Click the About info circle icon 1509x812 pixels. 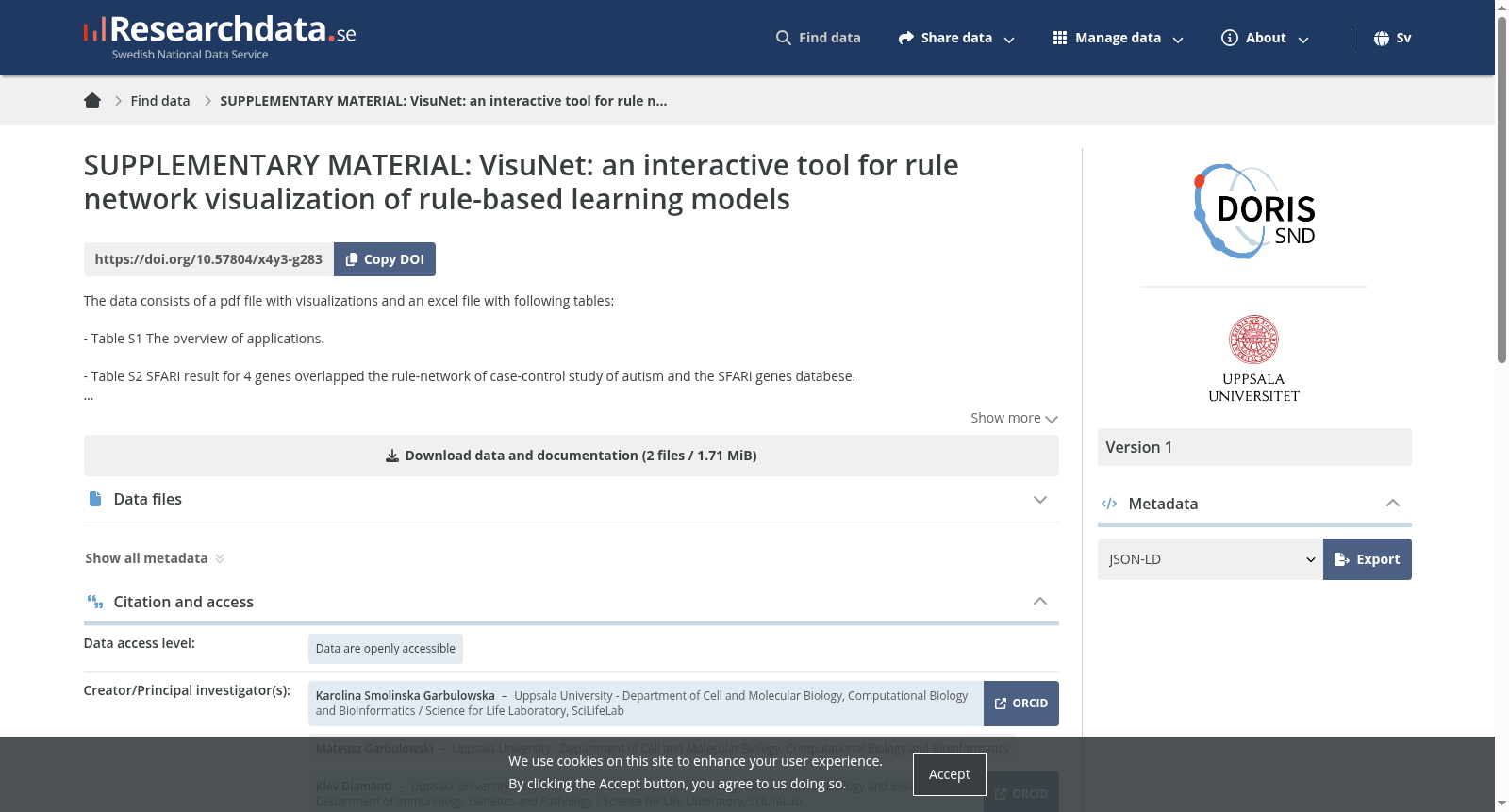tap(1230, 38)
